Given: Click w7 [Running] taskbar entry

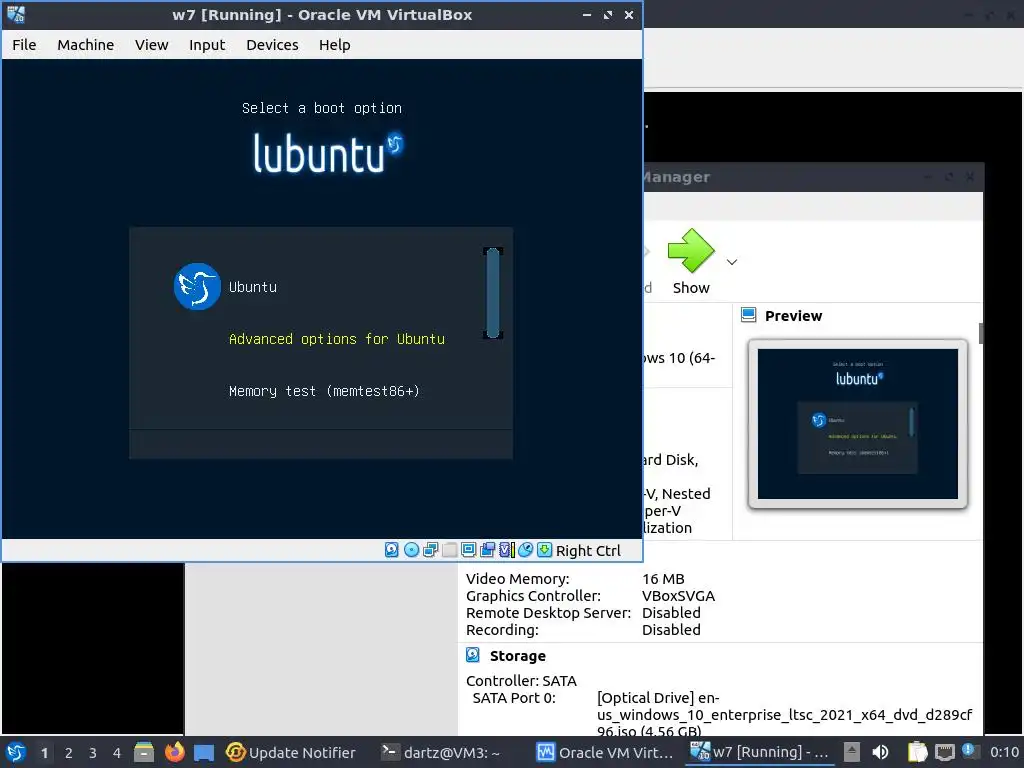Looking at the screenshot, I should point(760,752).
